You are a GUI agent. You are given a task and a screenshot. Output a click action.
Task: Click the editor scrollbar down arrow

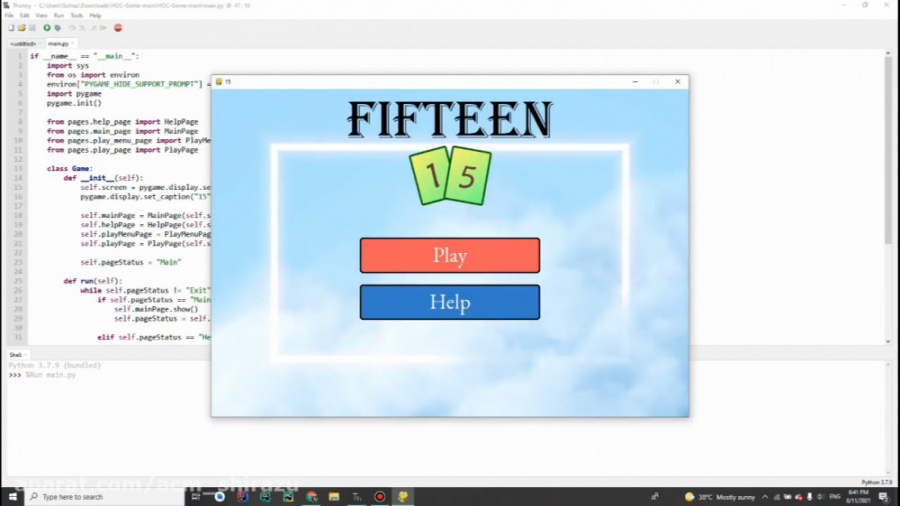(888, 341)
